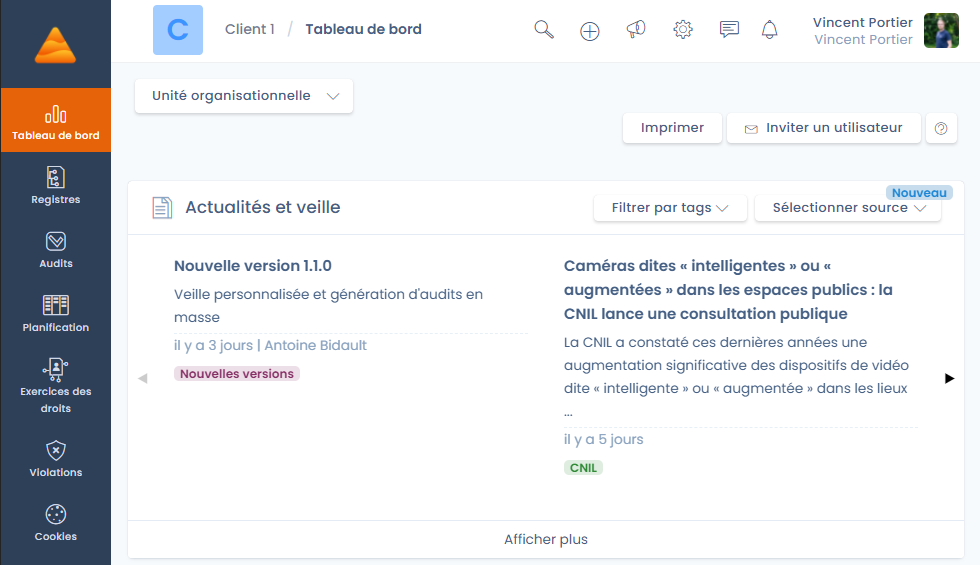Click the search magnifier icon
980x565 pixels.
pyautogui.click(x=544, y=30)
